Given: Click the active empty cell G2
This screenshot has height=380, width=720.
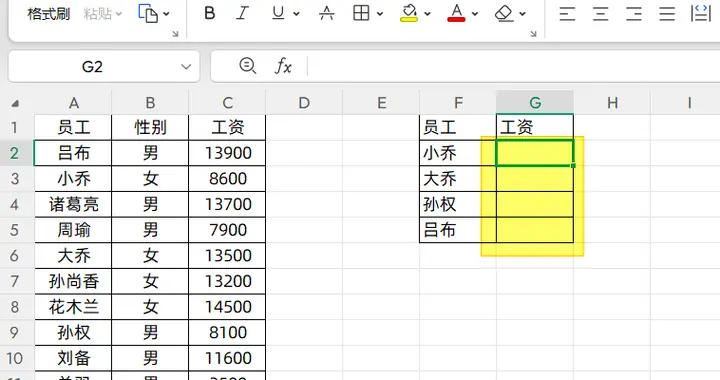Looking at the screenshot, I should 535,153.
